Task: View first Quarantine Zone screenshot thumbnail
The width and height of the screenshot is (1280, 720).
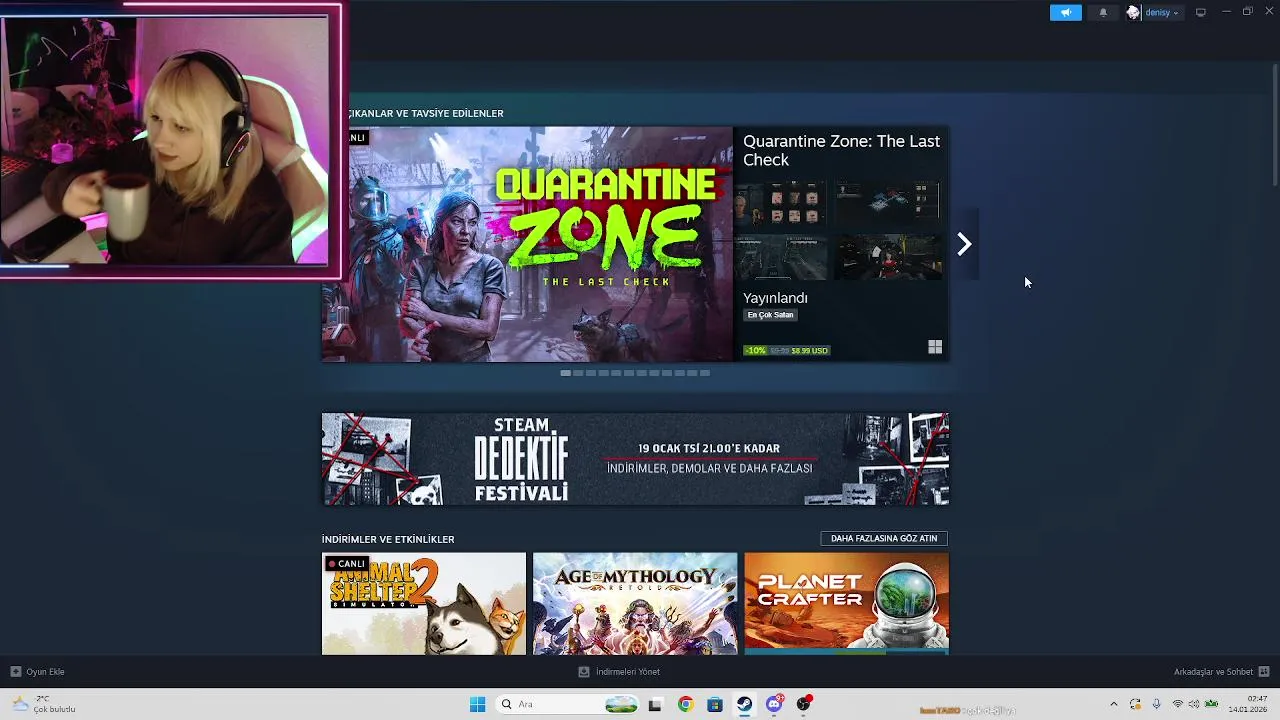Action: click(781, 205)
